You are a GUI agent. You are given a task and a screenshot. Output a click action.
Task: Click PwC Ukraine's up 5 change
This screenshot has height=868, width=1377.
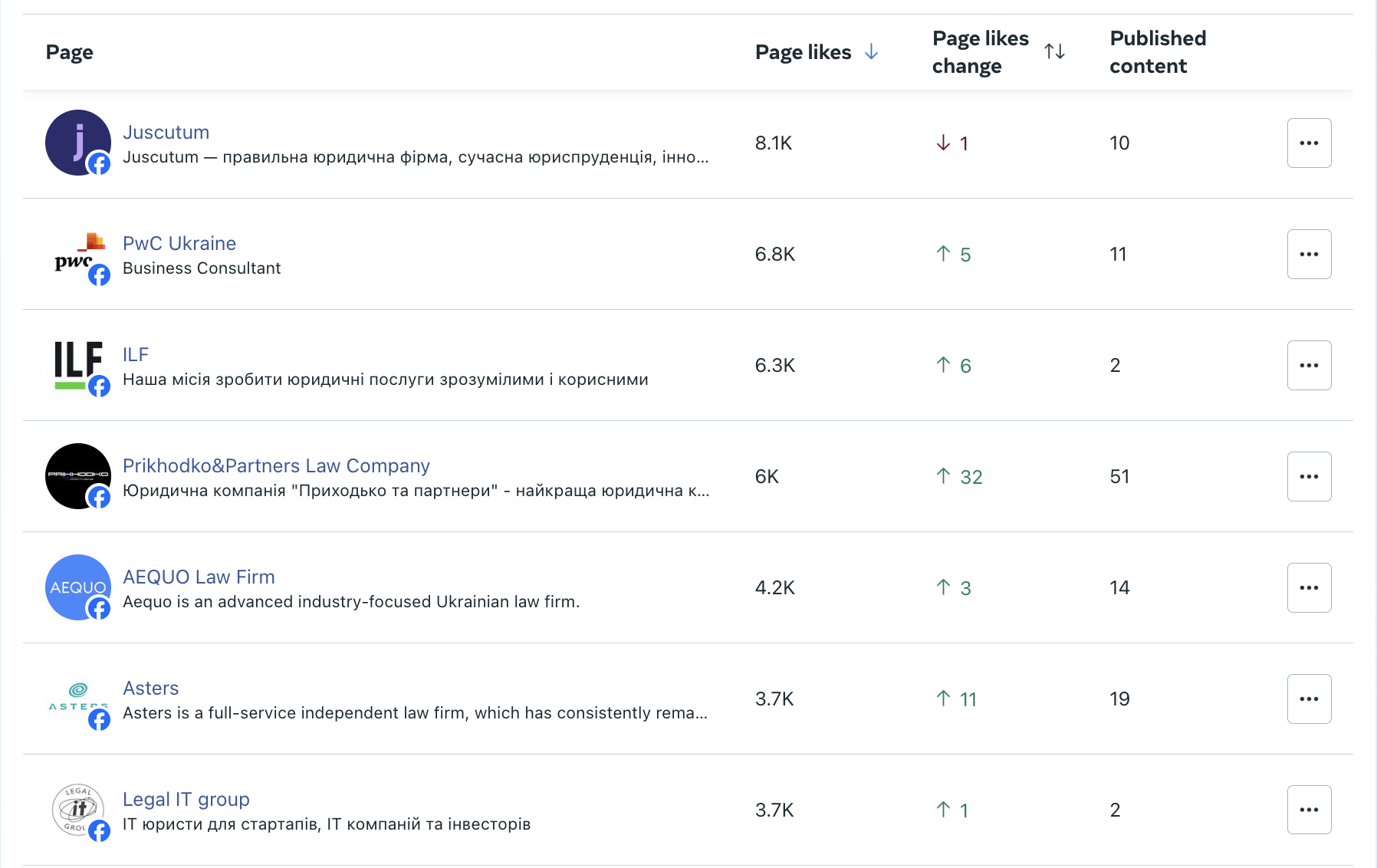click(x=953, y=255)
